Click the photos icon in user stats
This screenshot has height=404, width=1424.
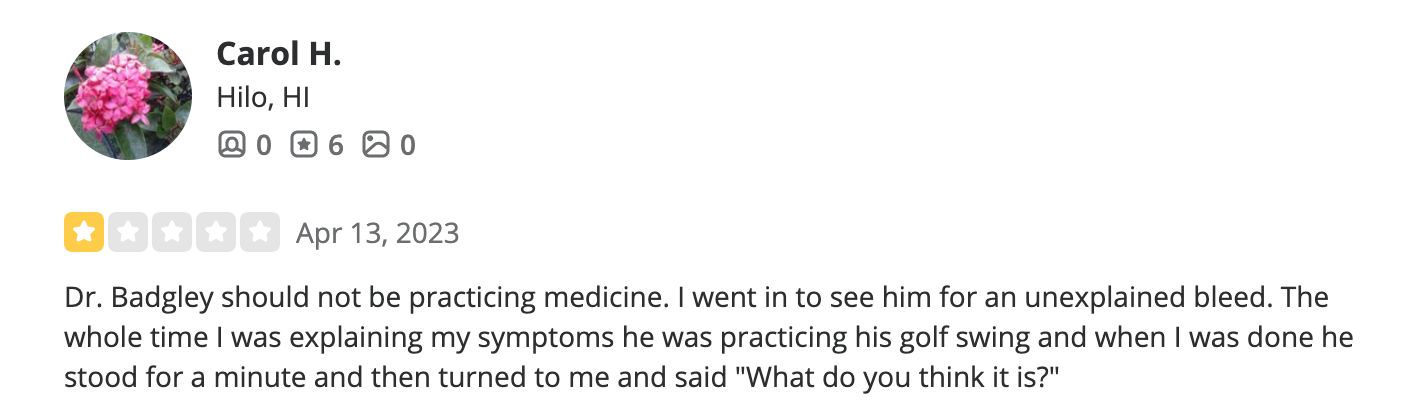coord(375,146)
